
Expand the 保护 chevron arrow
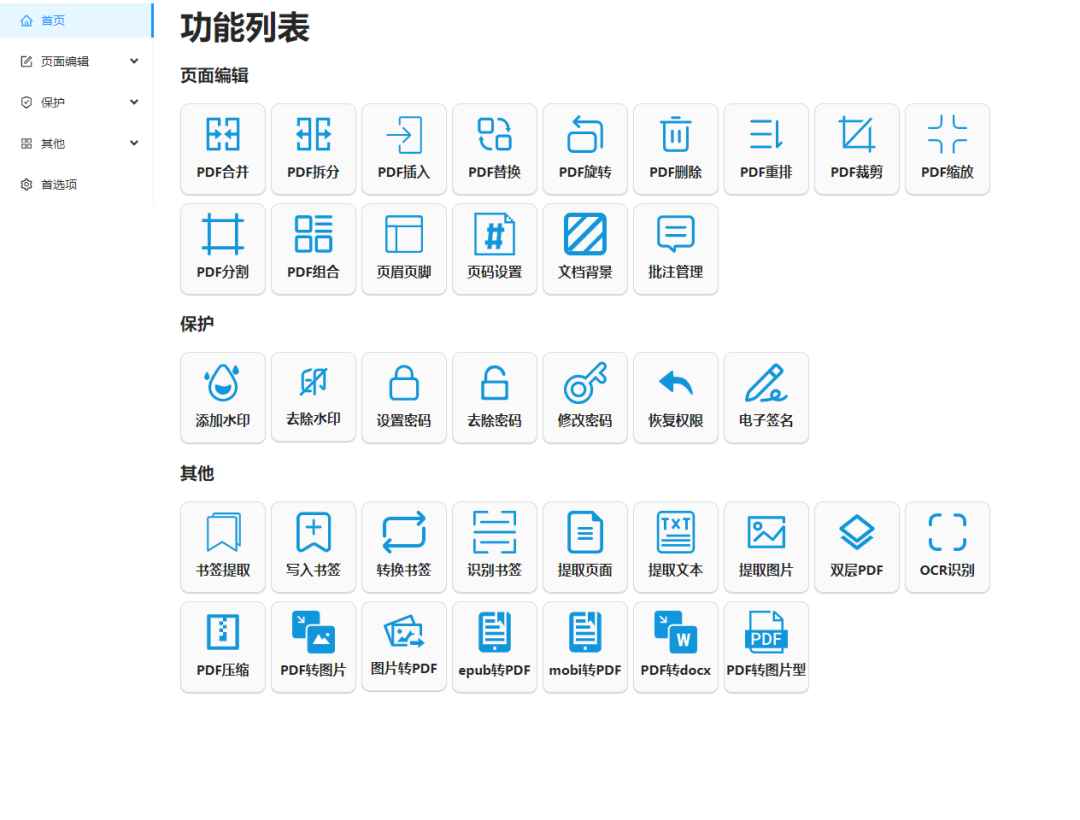[134, 102]
